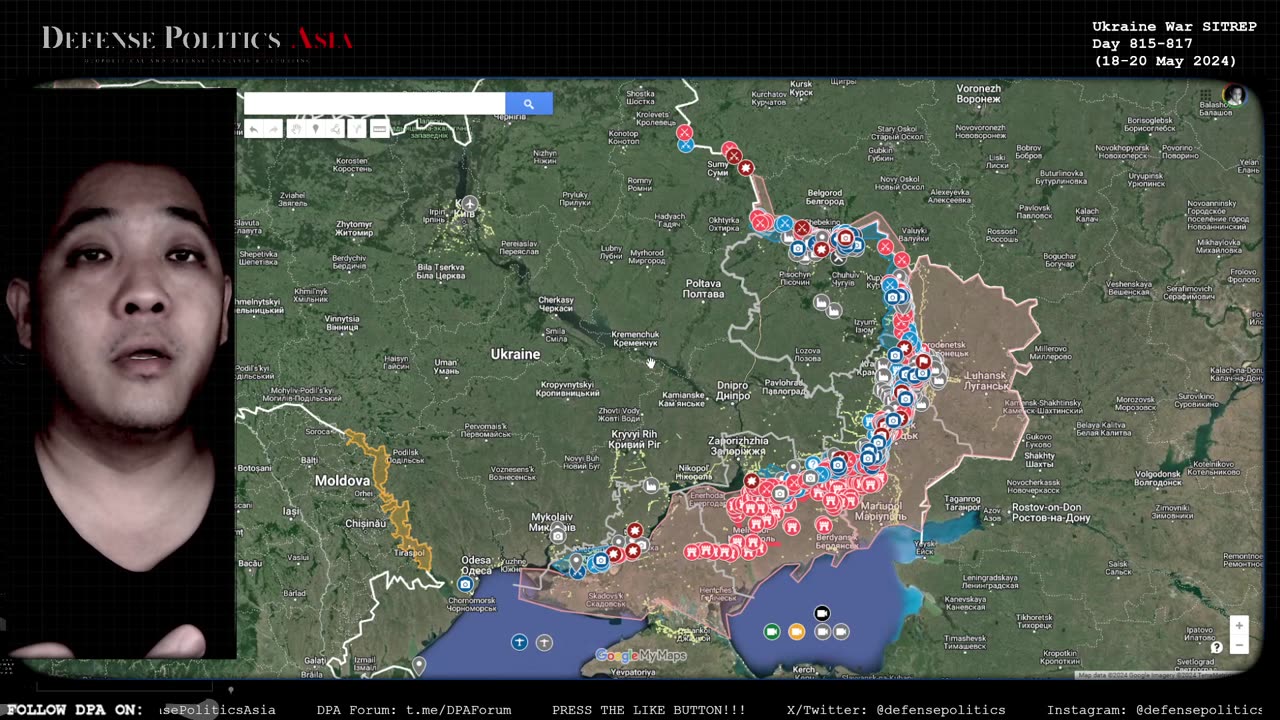Click the orange camera marker in Azov Sea
Image resolution: width=1280 pixels, height=720 pixels.
click(x=796, y=631)
